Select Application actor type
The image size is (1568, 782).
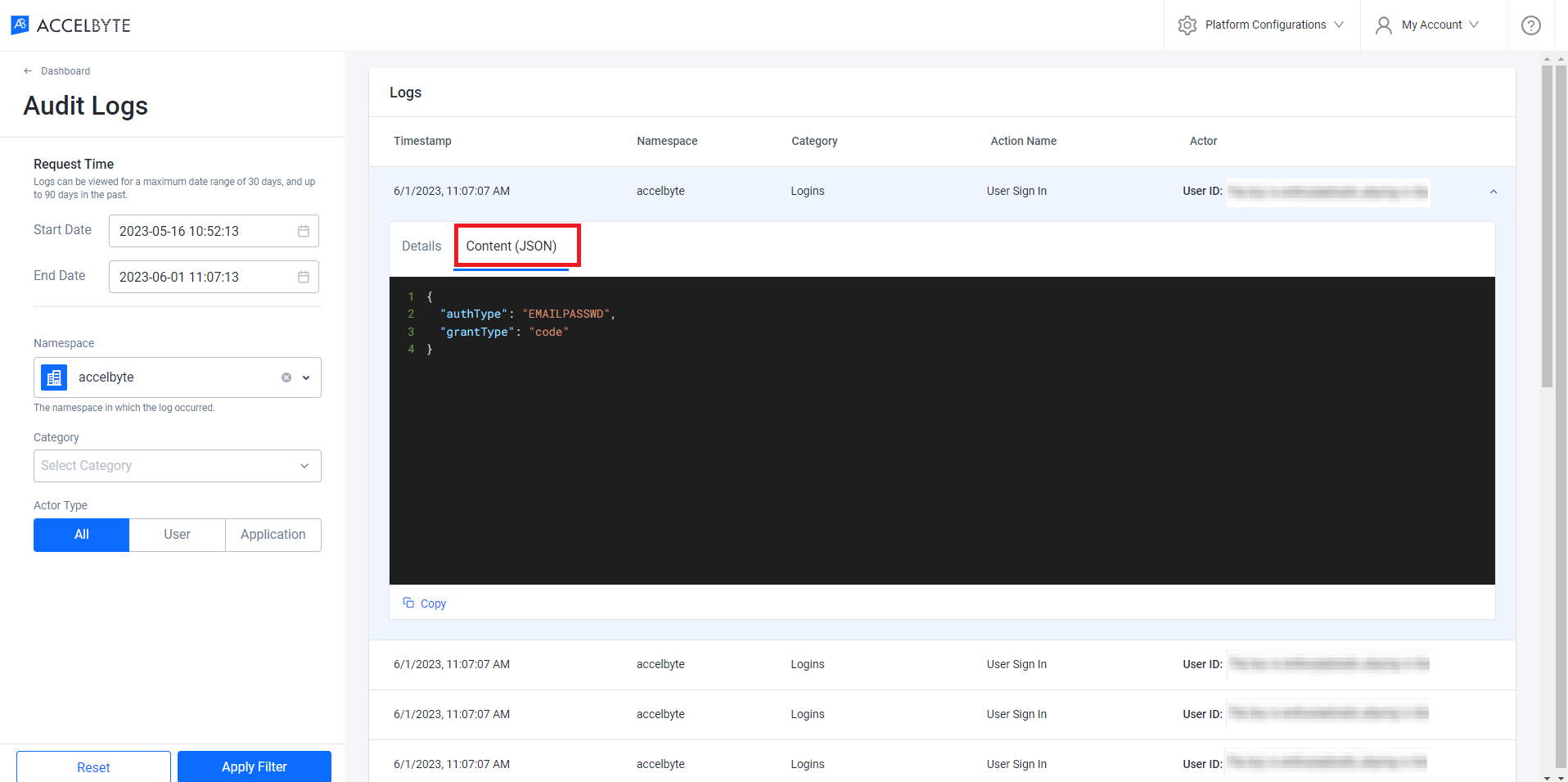(x=273, y=535)
